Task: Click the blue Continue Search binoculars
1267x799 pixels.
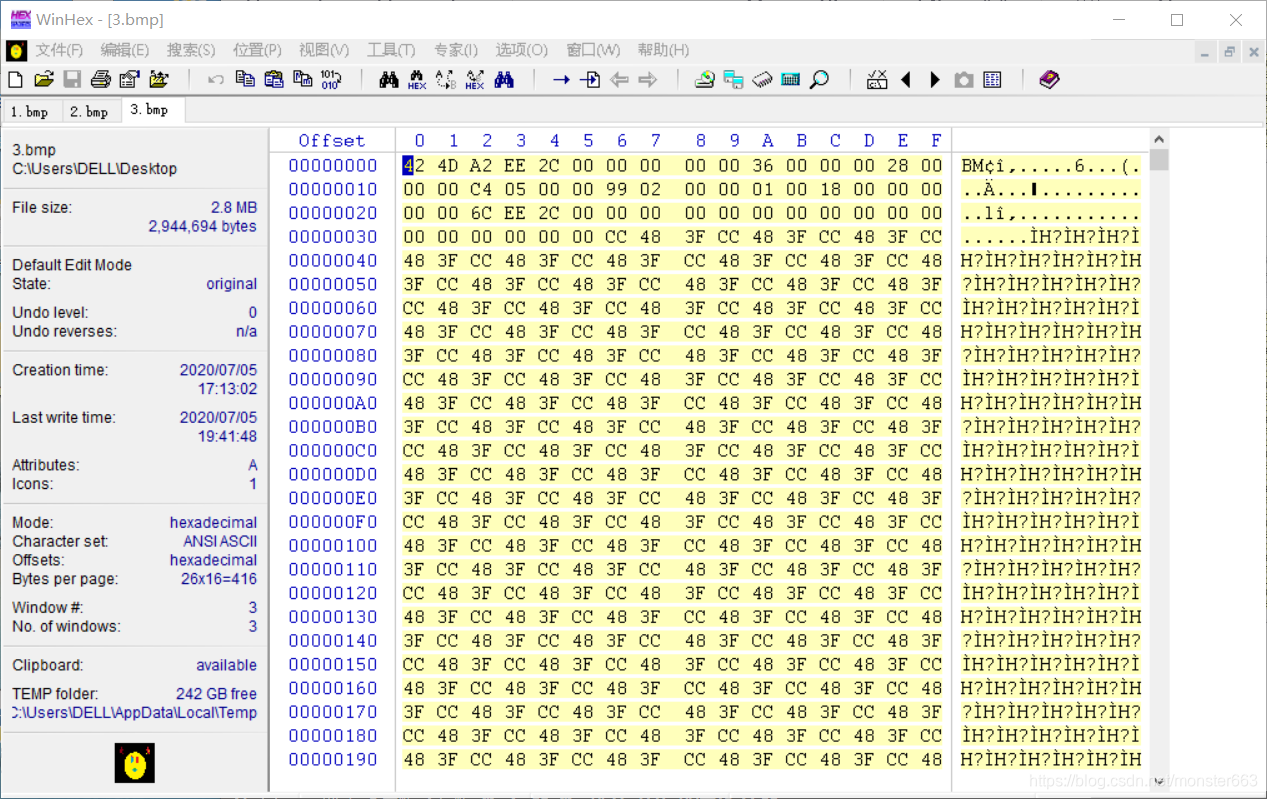Action: click(504, 79)
